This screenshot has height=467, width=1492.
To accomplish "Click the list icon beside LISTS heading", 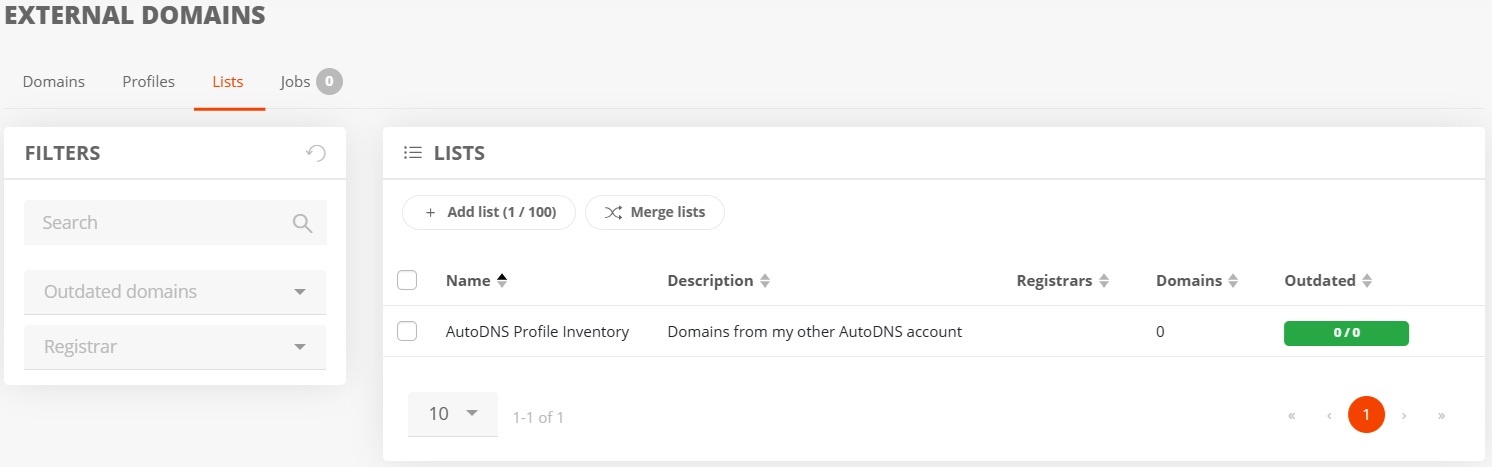I will click(x=413, y=153).
